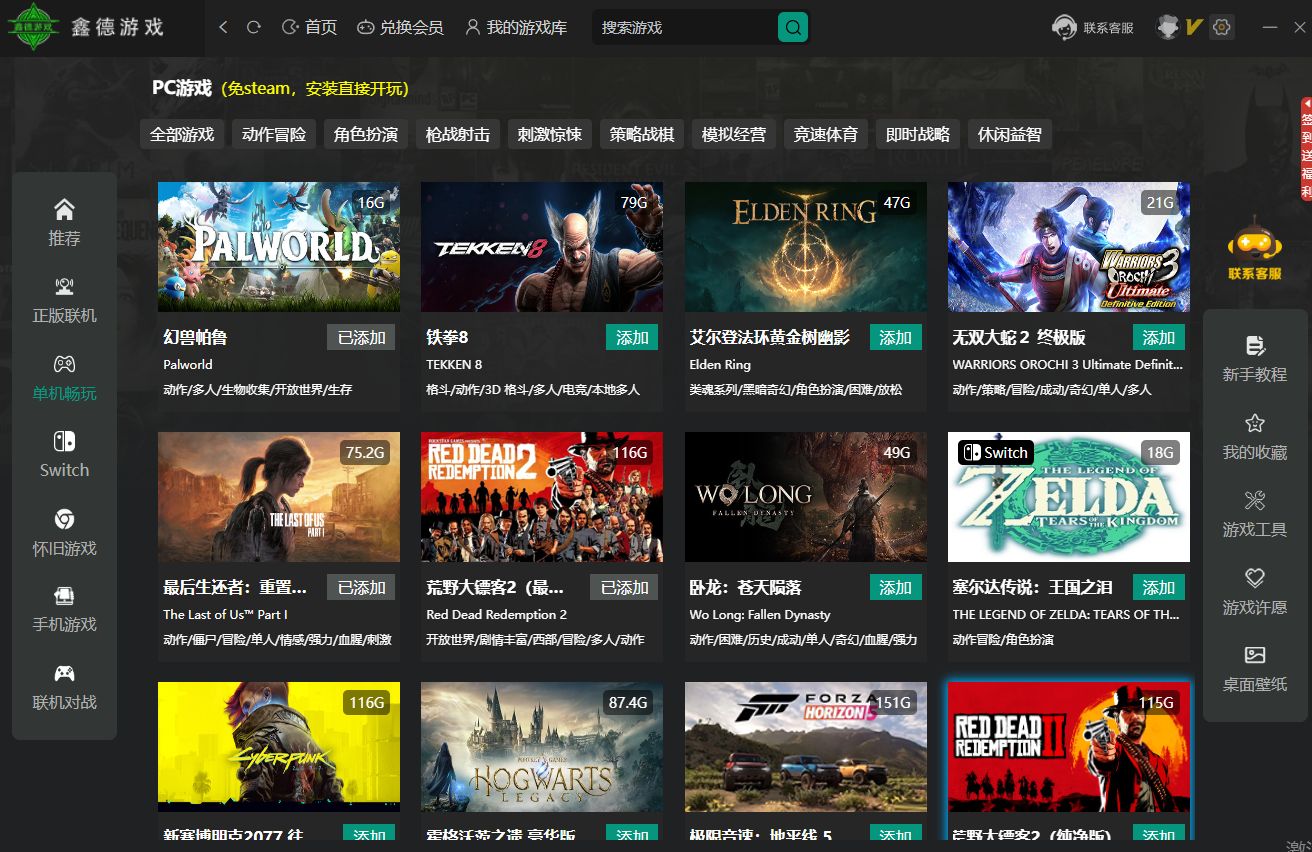
Task: Open 我的游戏库 game library
Action: (x=516, y=27)
